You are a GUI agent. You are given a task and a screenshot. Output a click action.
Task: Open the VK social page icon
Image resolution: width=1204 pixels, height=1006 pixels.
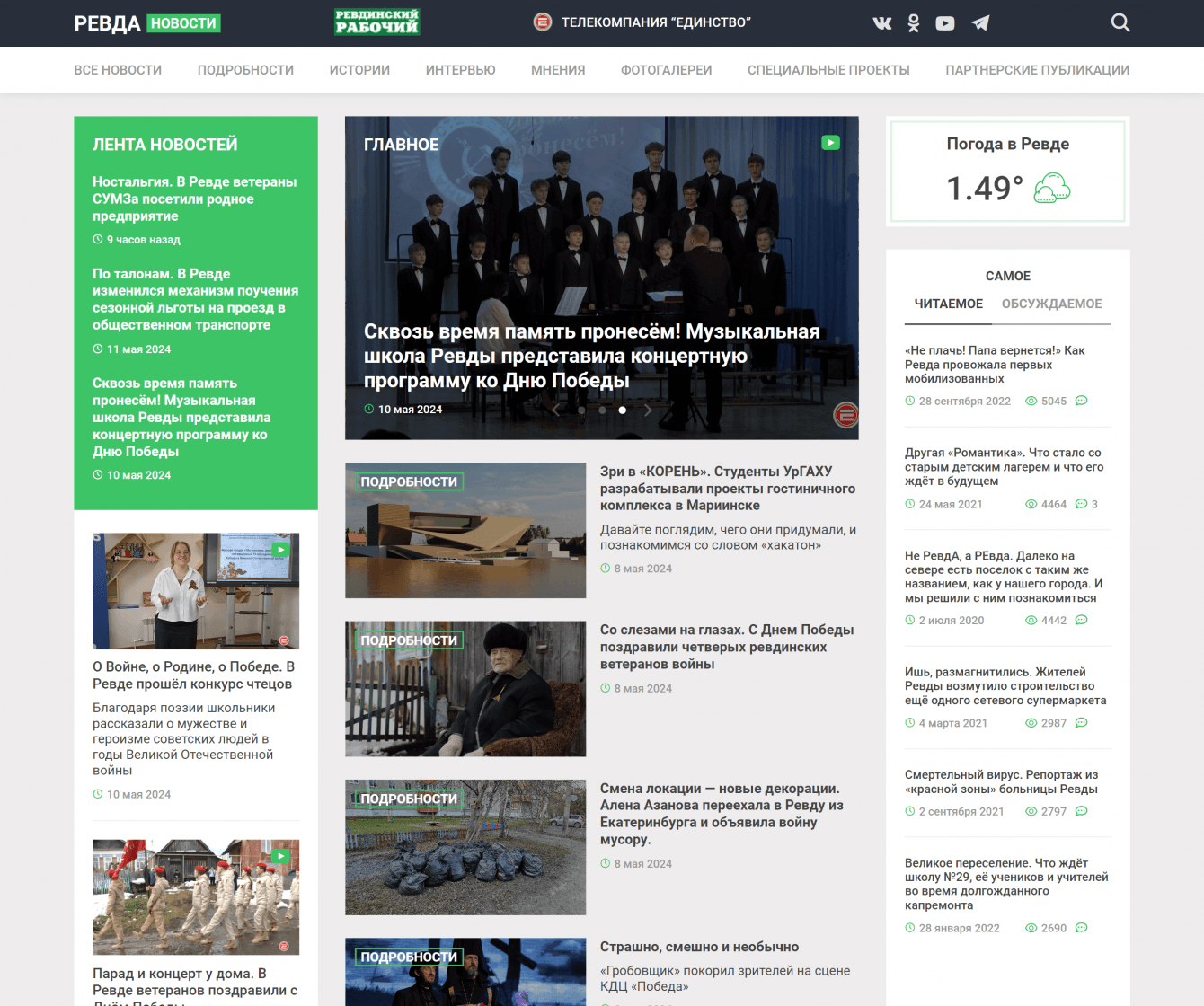[882, 23]
